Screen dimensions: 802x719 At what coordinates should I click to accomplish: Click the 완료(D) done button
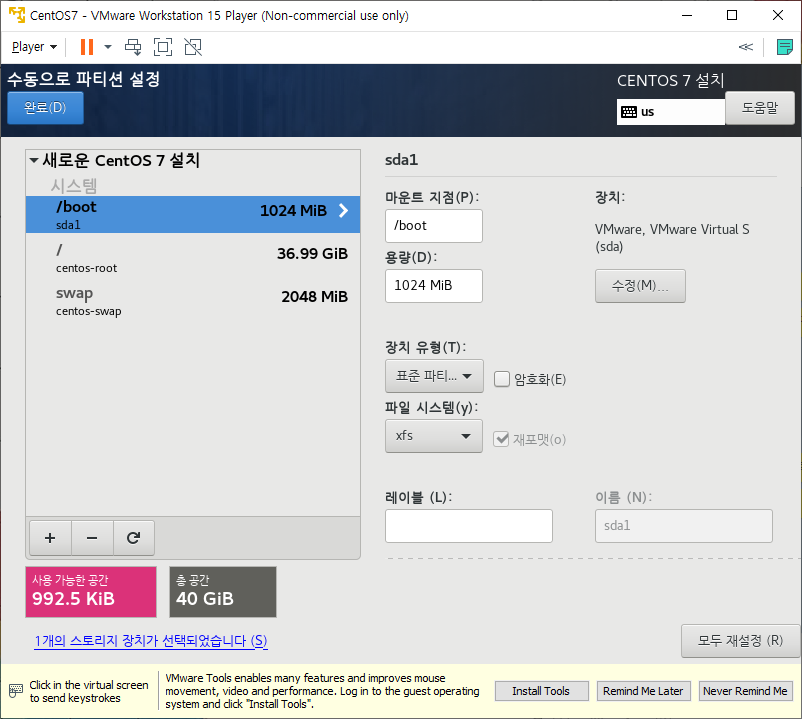[x=46, y=108]
